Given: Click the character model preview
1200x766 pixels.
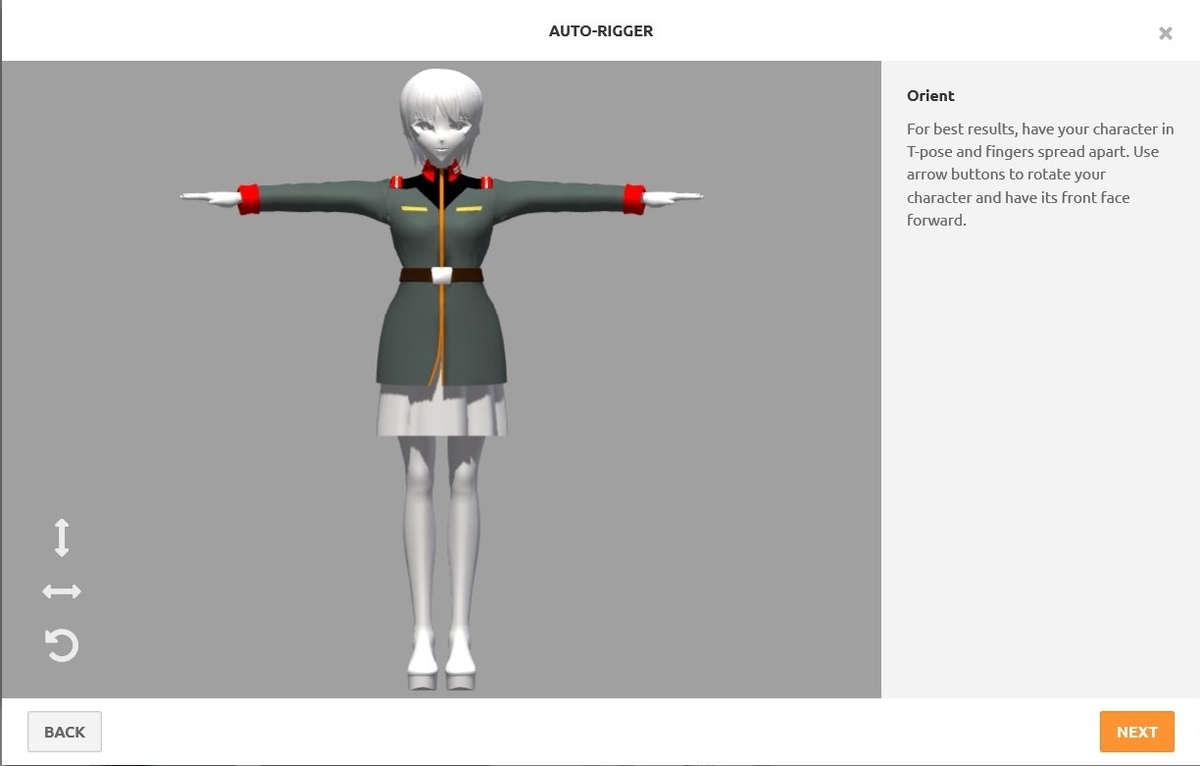Looking at the screenshot, I should [x=441, y=380].
